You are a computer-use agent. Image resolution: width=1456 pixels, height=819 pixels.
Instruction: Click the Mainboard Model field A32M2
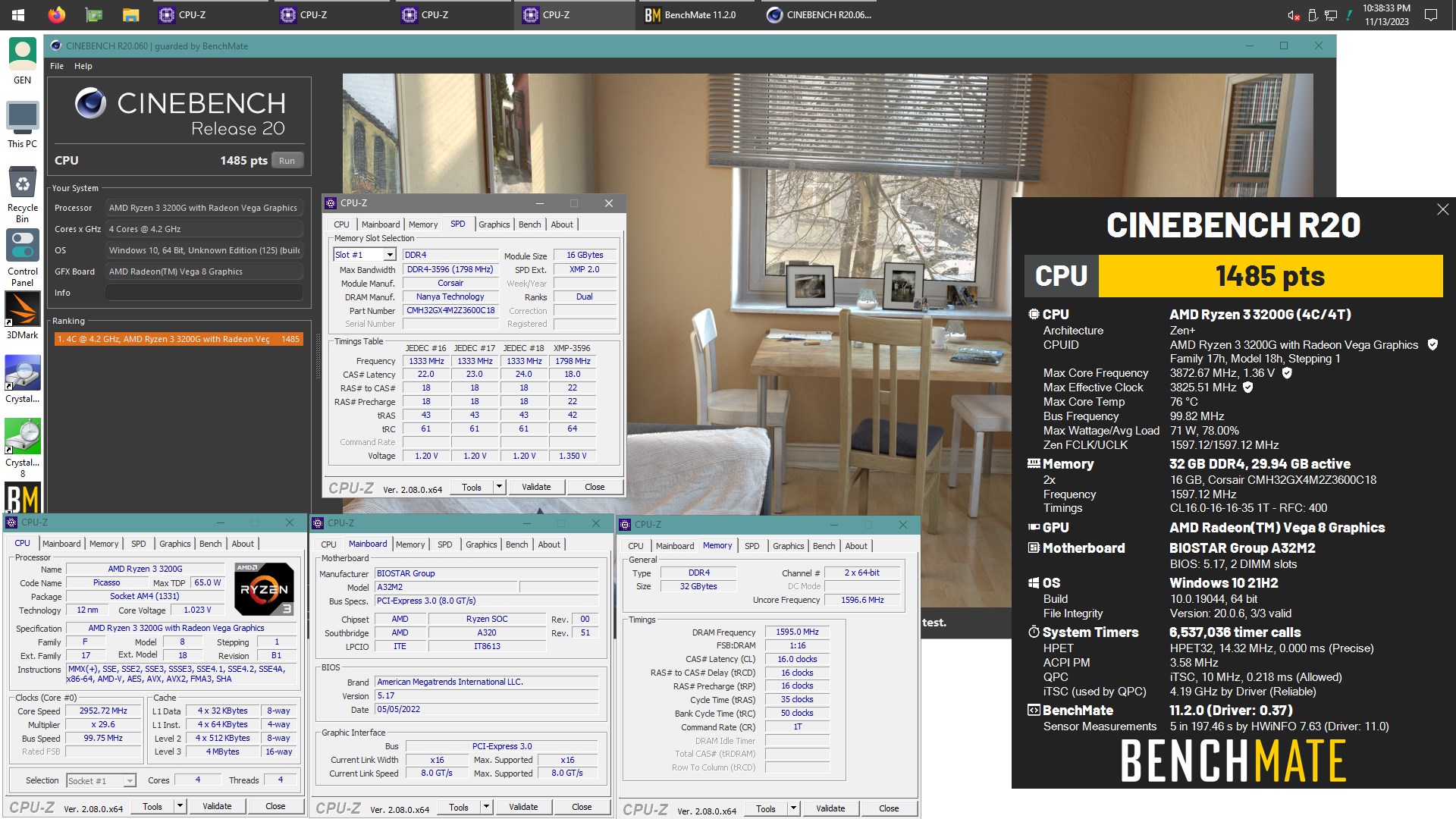pos(447,587)
